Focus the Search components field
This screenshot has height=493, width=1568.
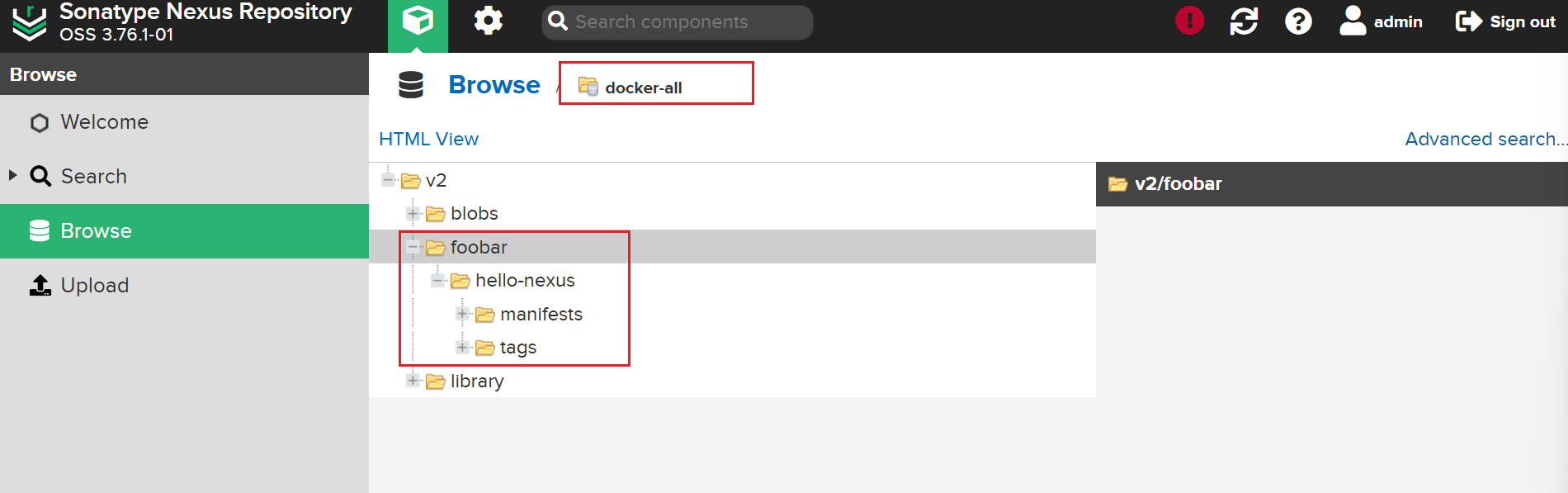678,22
